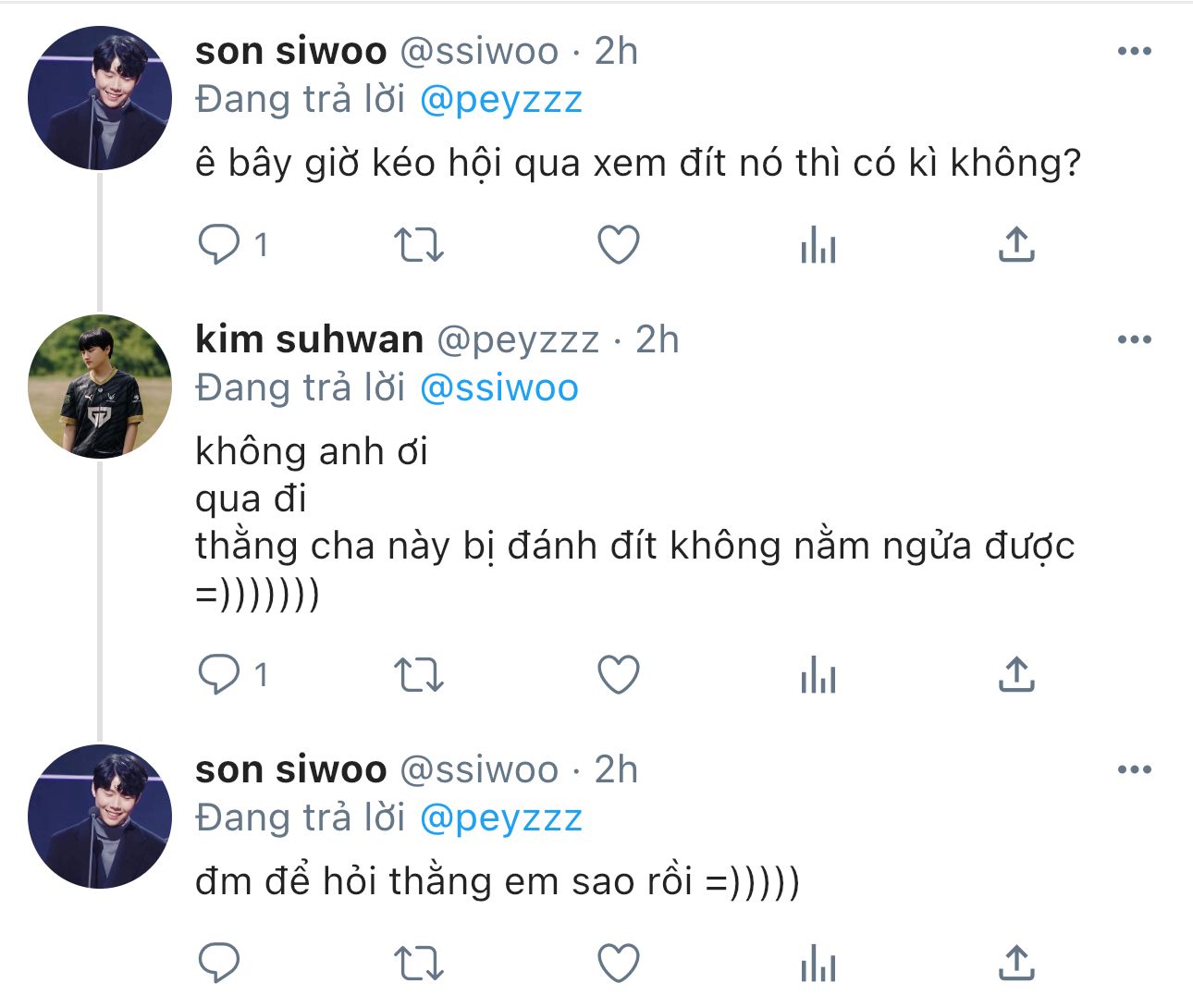This screenshot has height=1008, width=1193.
Task: Open more options on son siwoo's last tweet
Action: pos(1134,769)
